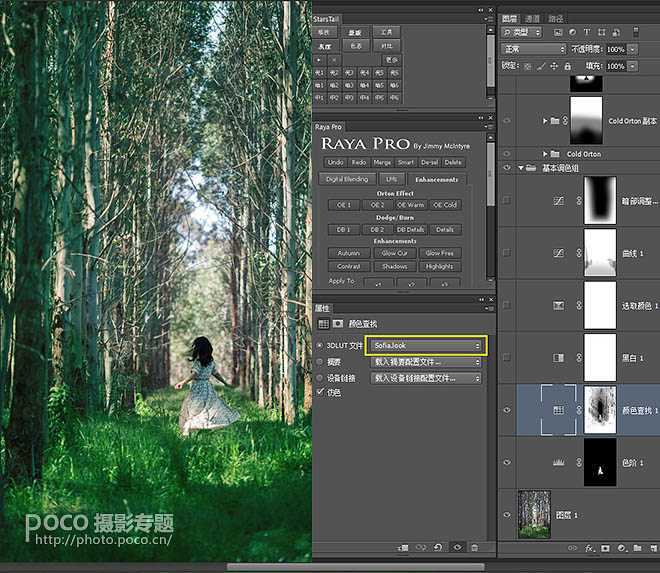Open the 填充 fill slider arrow
Screen dimensions: 660x573
coord(632,66)
